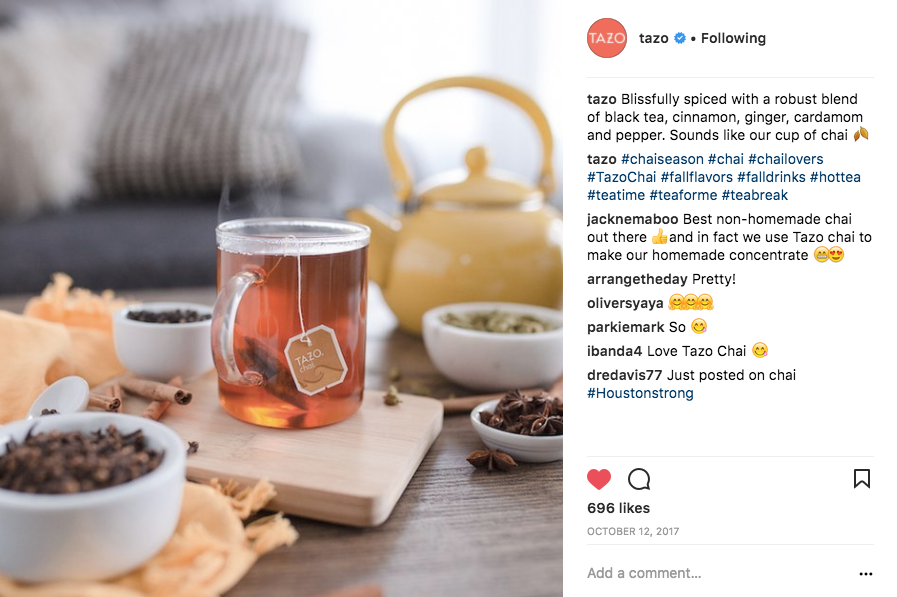Visit ibanda4's profile
The width and height of the screenshot is (897, 597).
[x=614, y=351]
